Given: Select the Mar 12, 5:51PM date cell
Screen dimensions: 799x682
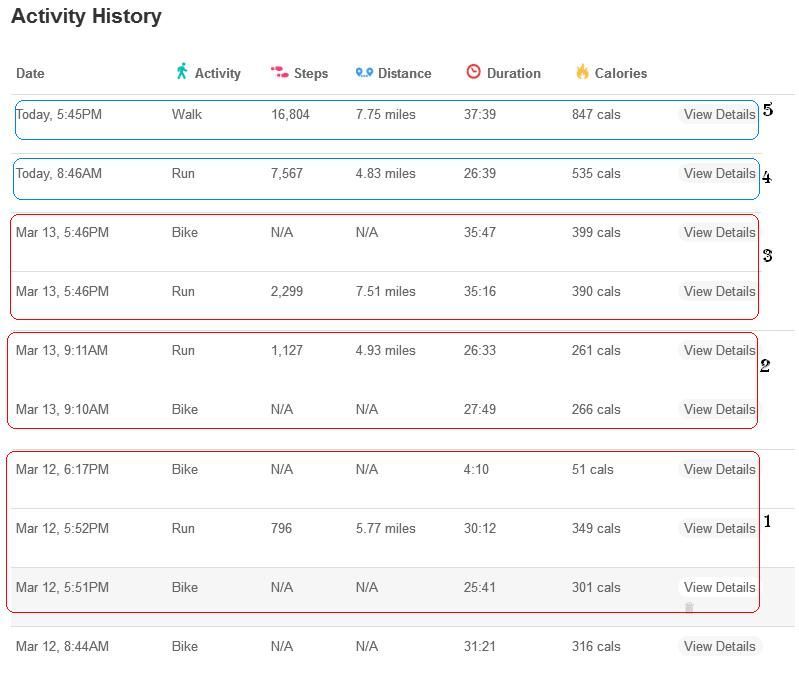Looking at the screenshot, I should 62,587.
